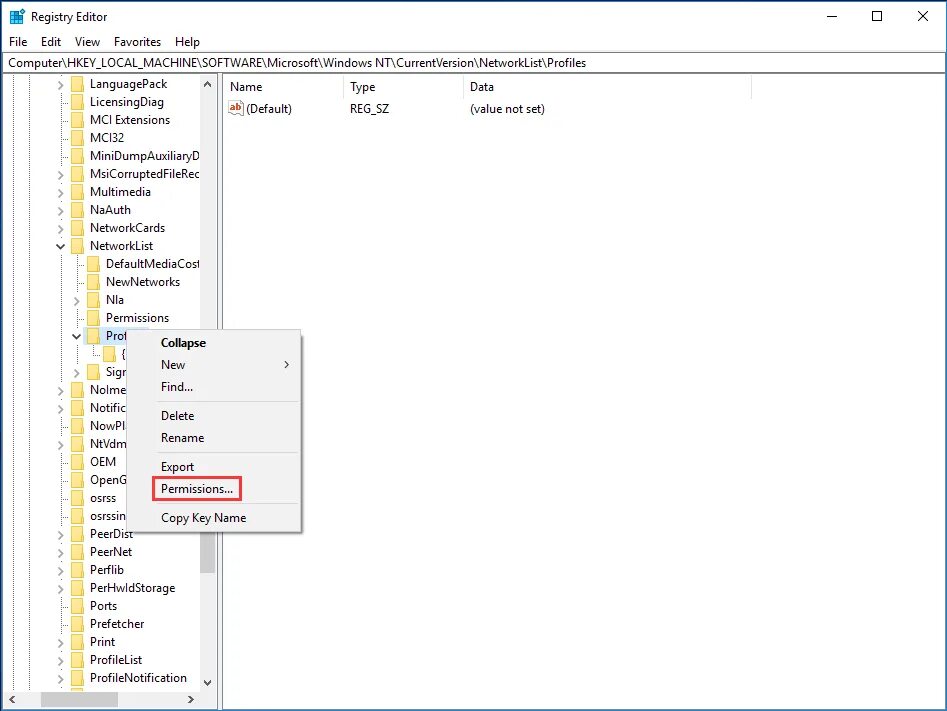The width and height of the screenshot is (947, 711).
Task: Select the ProfileList folder icon
Action: pos(77,660)
